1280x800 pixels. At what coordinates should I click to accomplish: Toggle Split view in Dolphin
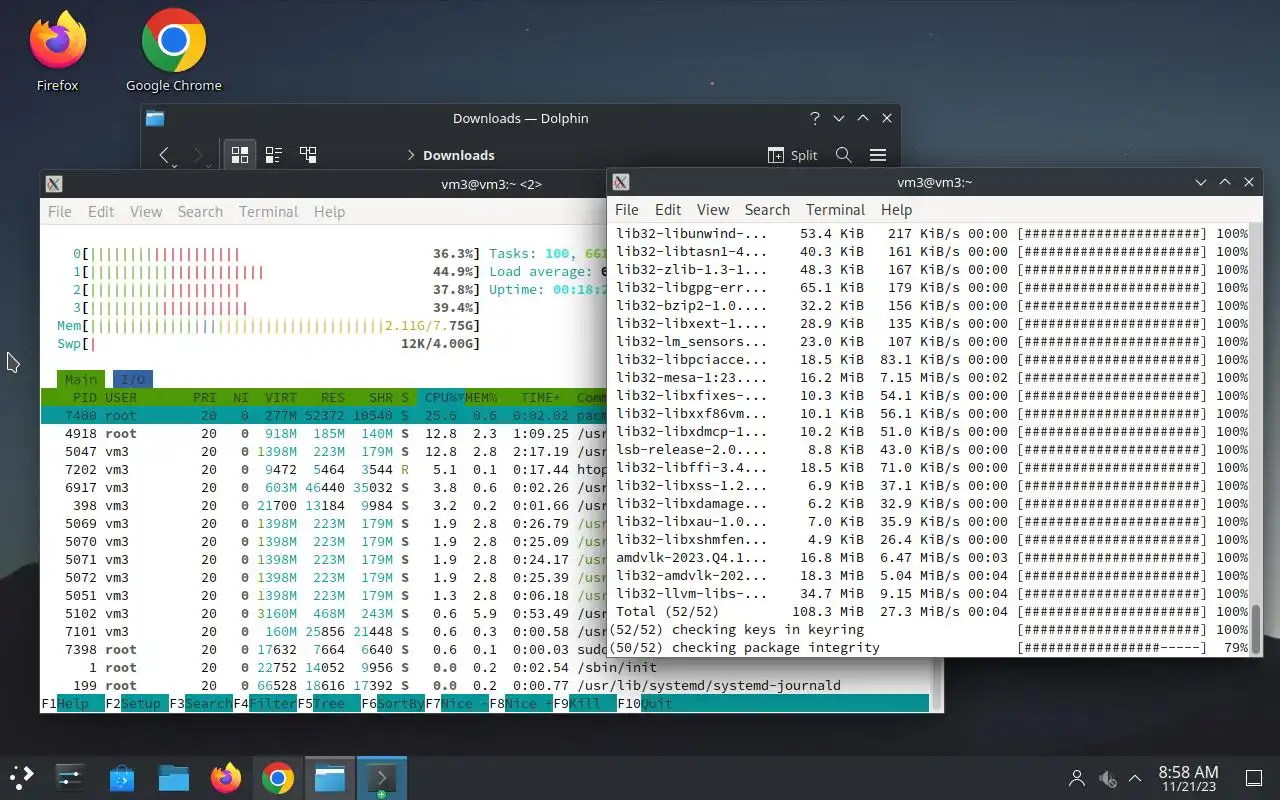pos(792,155)
